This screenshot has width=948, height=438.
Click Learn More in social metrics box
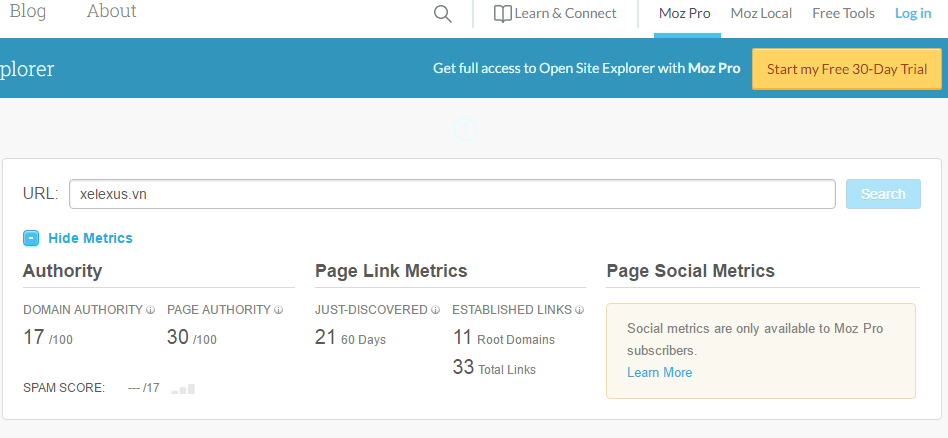click(x=660, y=373)
